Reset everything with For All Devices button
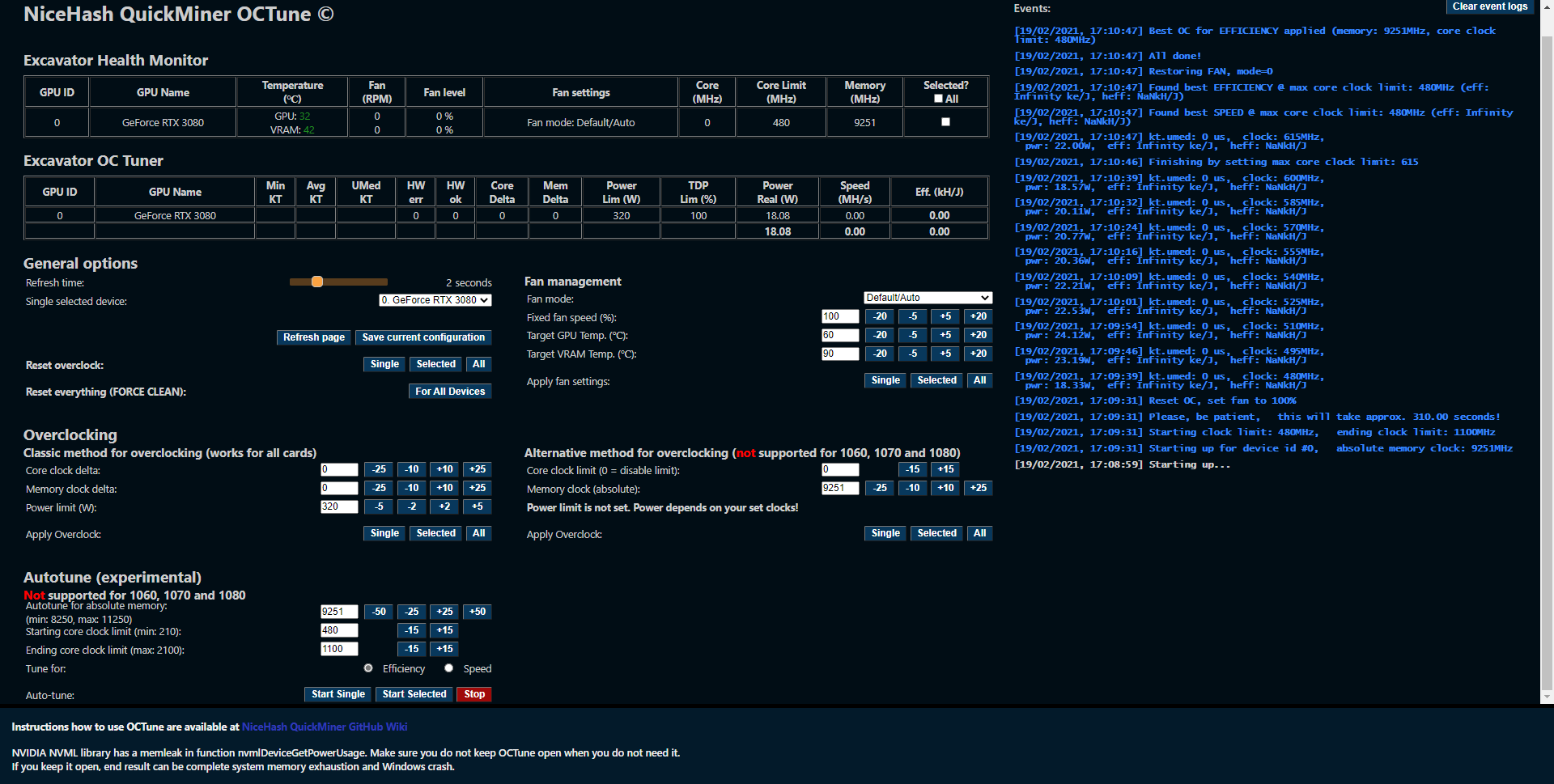Screen dimensions: 1554x784 449,391
